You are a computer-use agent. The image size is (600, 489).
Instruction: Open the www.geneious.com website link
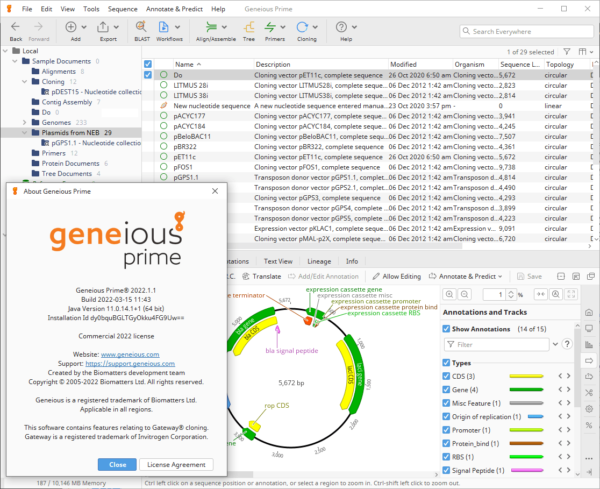click(130, 354)
